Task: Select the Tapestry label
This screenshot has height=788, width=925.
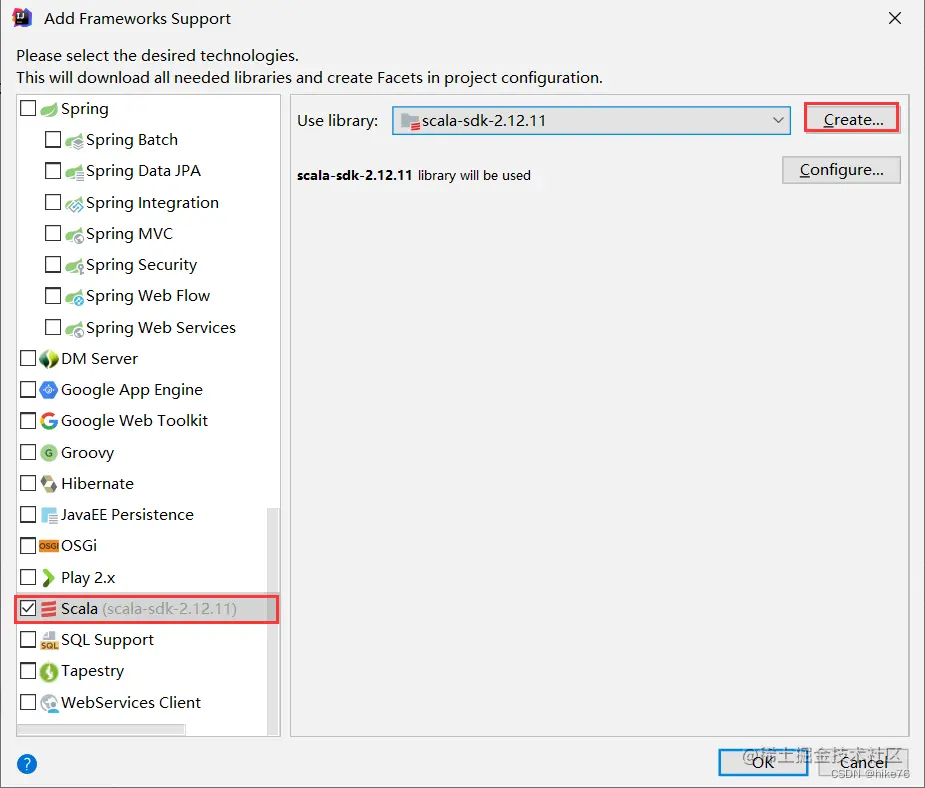Action: click(93, 671)
